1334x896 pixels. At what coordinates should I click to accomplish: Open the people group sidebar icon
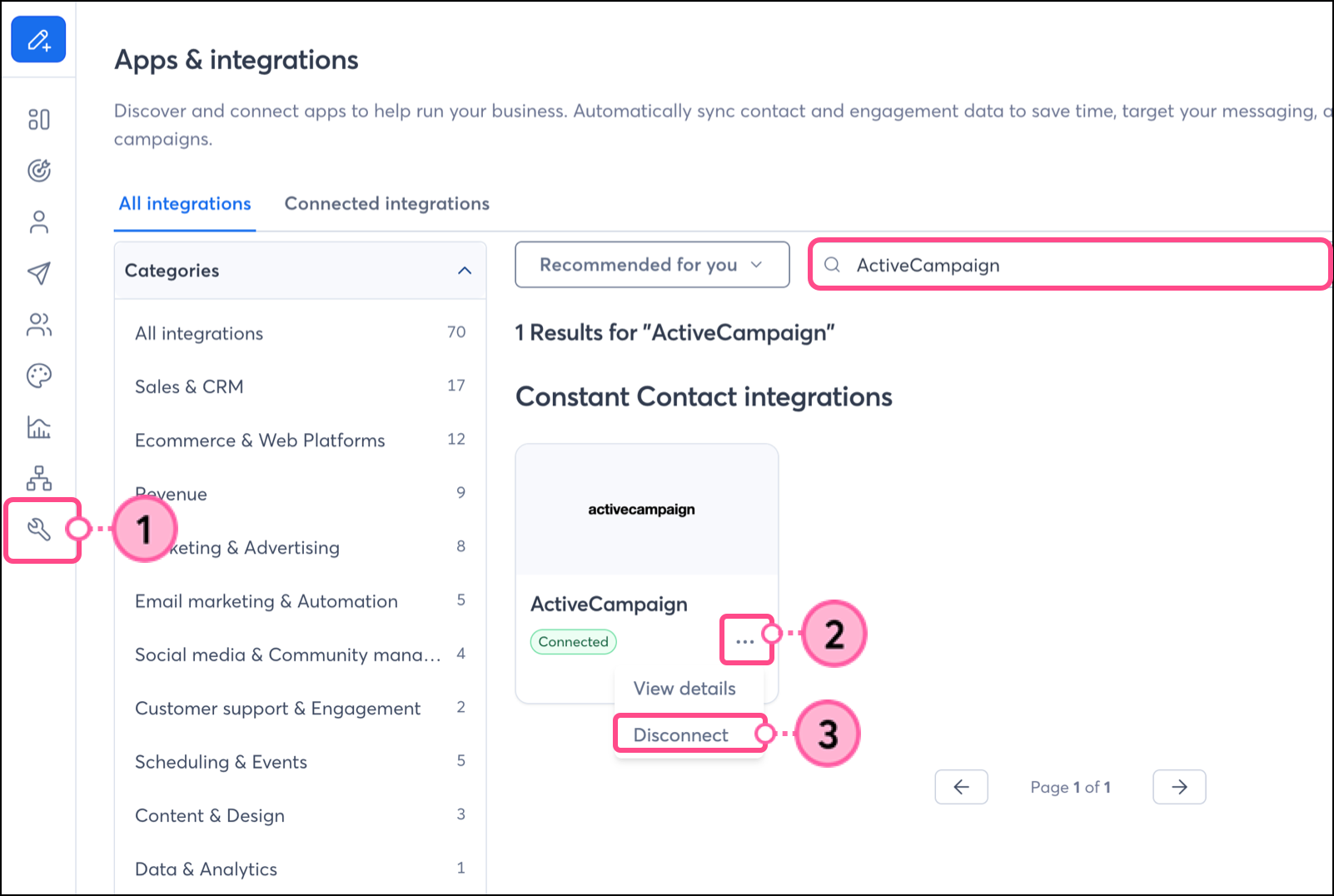[x=38, y=325]
